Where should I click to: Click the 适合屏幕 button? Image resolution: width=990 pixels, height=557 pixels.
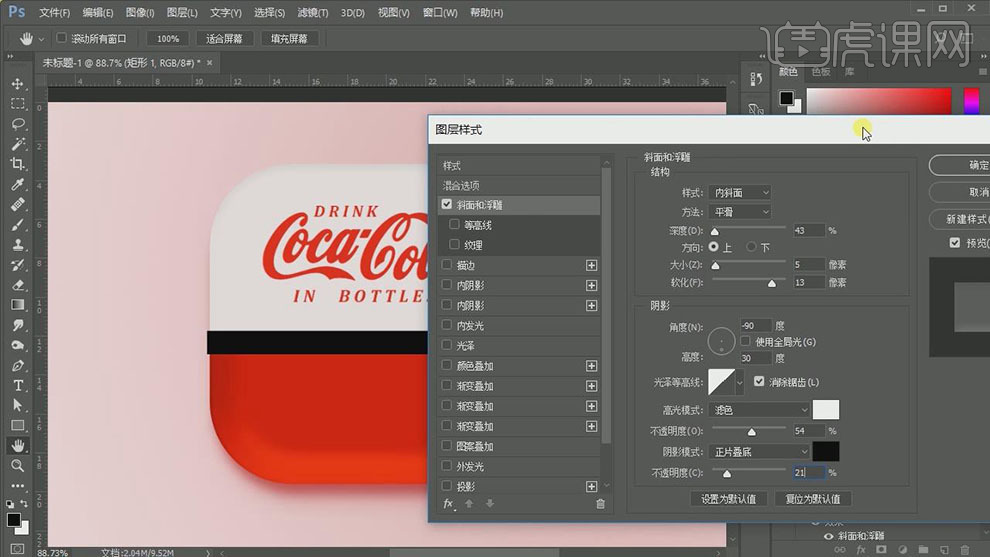[224, 39]
